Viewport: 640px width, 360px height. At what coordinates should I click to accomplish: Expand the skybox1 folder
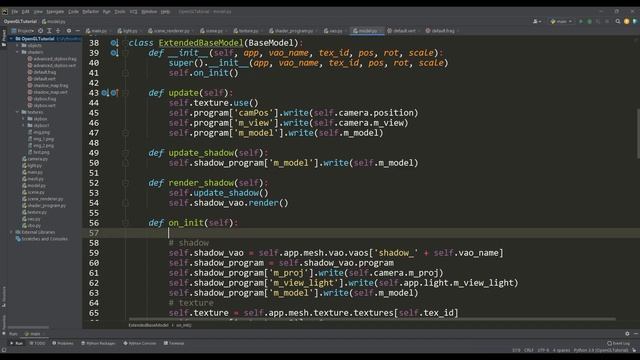(x=24, y=125)
